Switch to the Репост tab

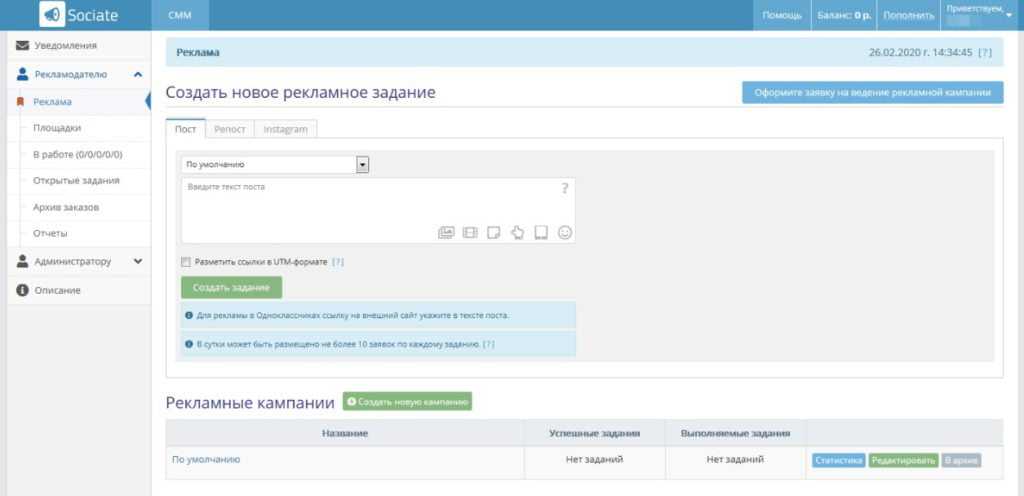229,129
